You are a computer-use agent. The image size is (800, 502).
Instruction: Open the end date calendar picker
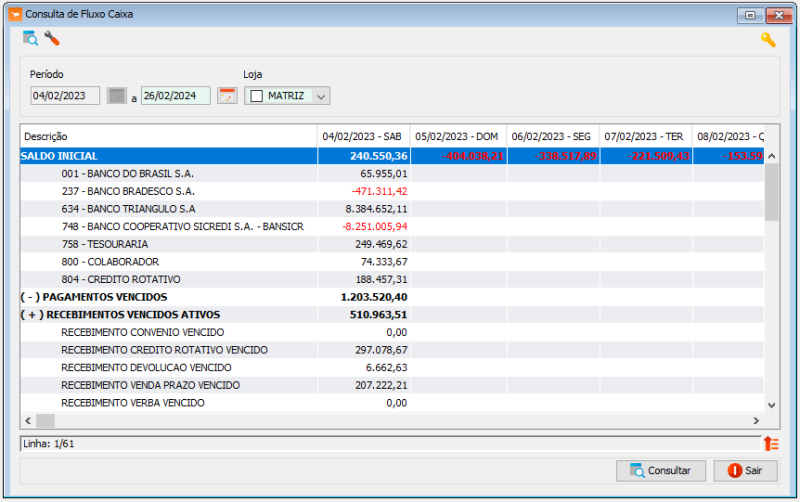(227, 95)
